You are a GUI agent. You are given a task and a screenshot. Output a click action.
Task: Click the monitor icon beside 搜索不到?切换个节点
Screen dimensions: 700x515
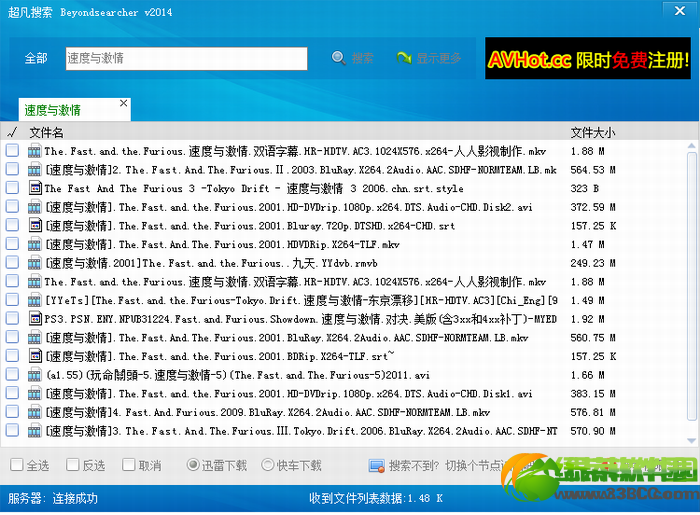pyautogui.click(x=377, y=466)
